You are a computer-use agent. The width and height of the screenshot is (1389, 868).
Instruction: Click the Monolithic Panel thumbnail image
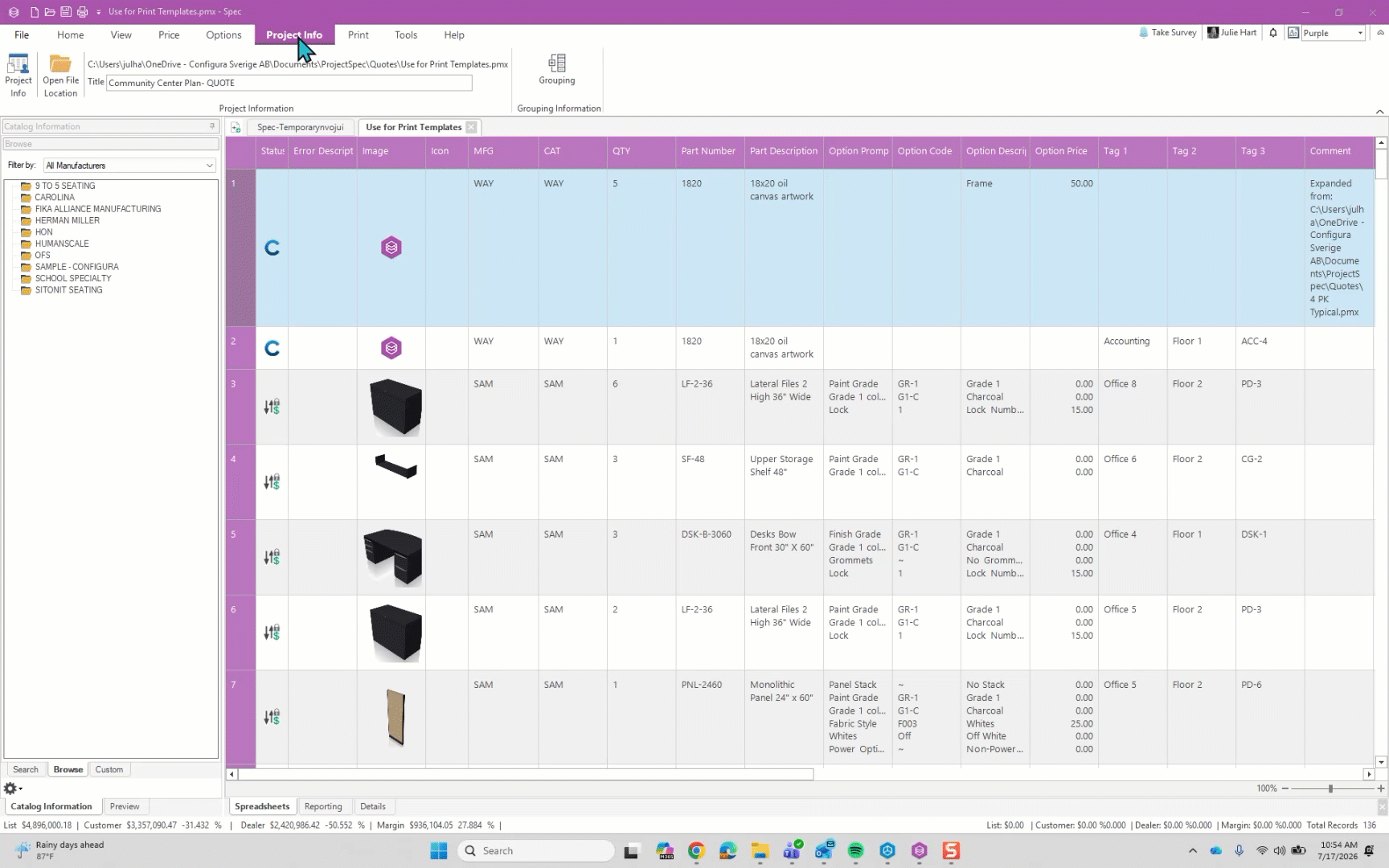click(x=395, y=717)
